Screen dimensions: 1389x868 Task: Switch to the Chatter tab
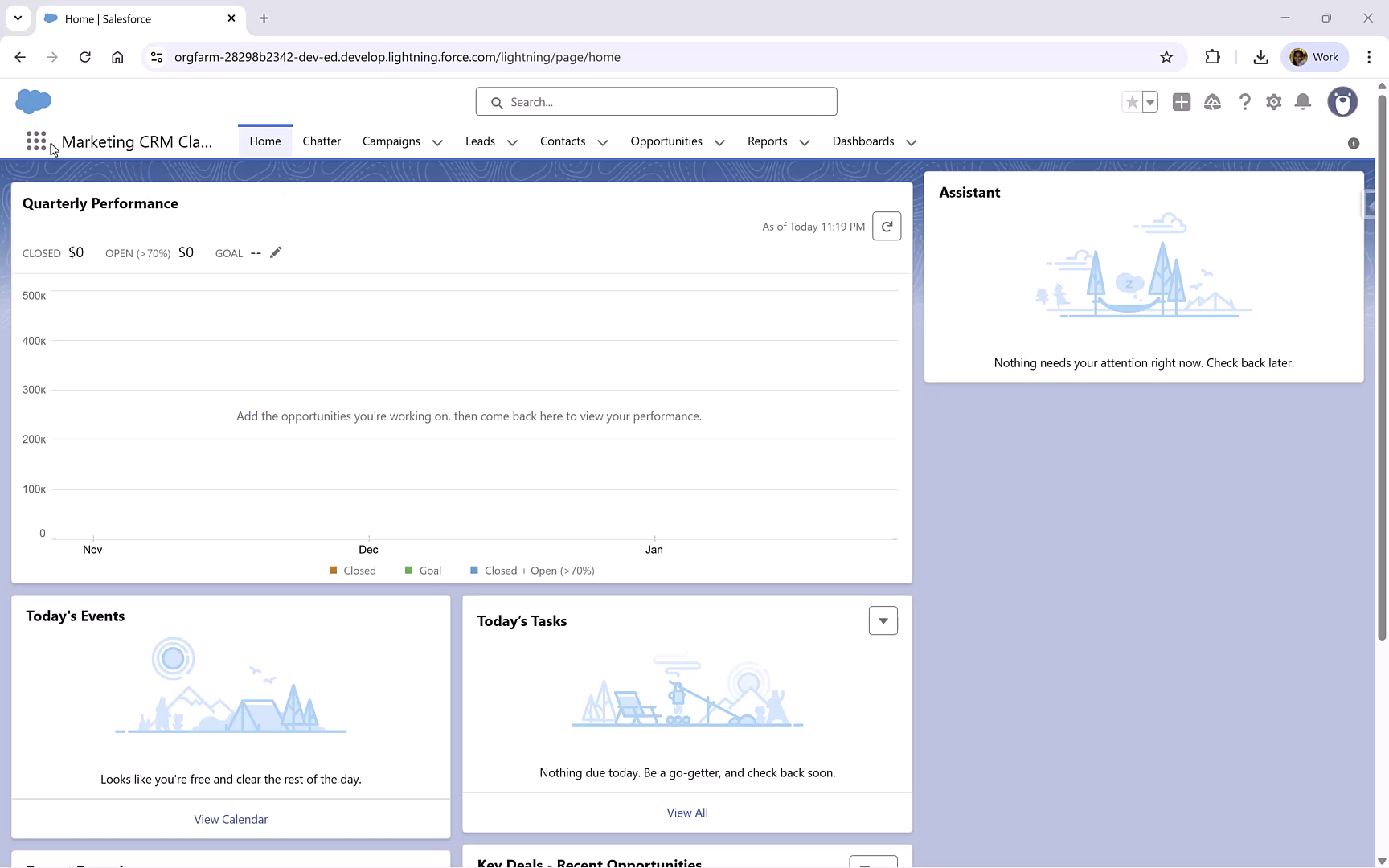tap(322, 141)
